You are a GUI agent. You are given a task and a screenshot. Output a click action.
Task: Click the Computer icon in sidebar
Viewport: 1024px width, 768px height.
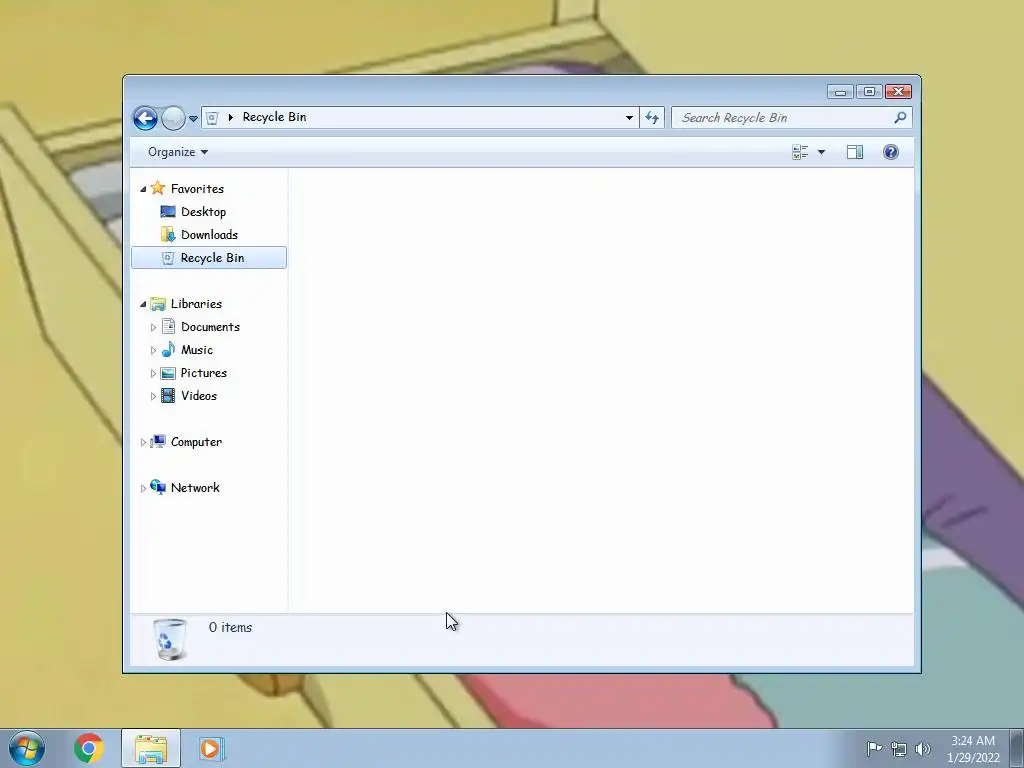(157, 441)
